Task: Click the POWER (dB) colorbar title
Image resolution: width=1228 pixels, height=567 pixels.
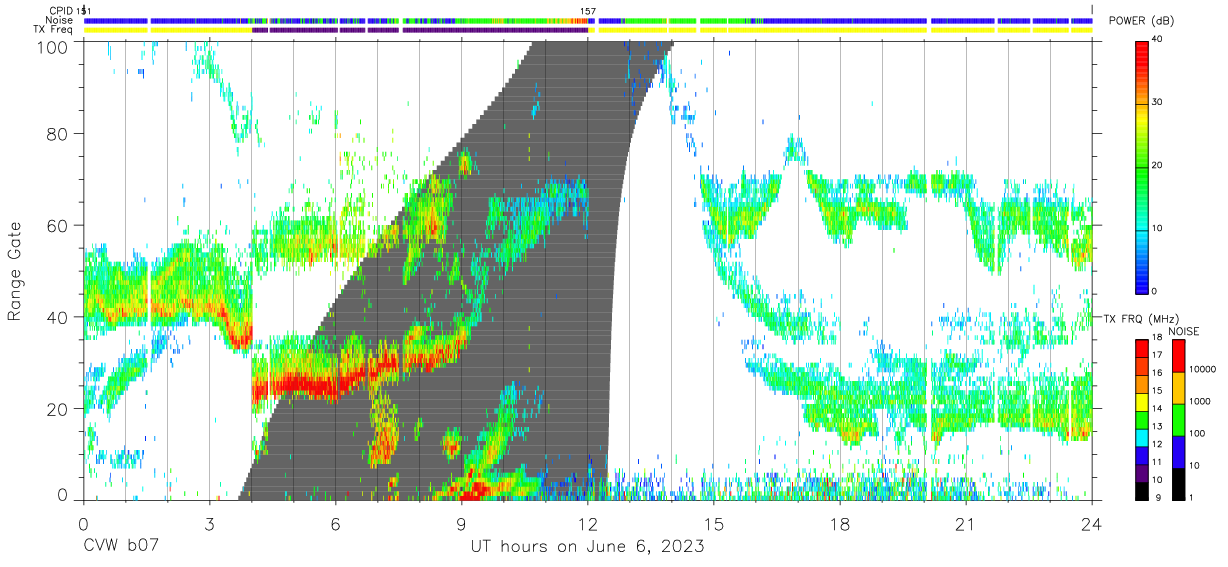Action: (x=1140, y=21)
